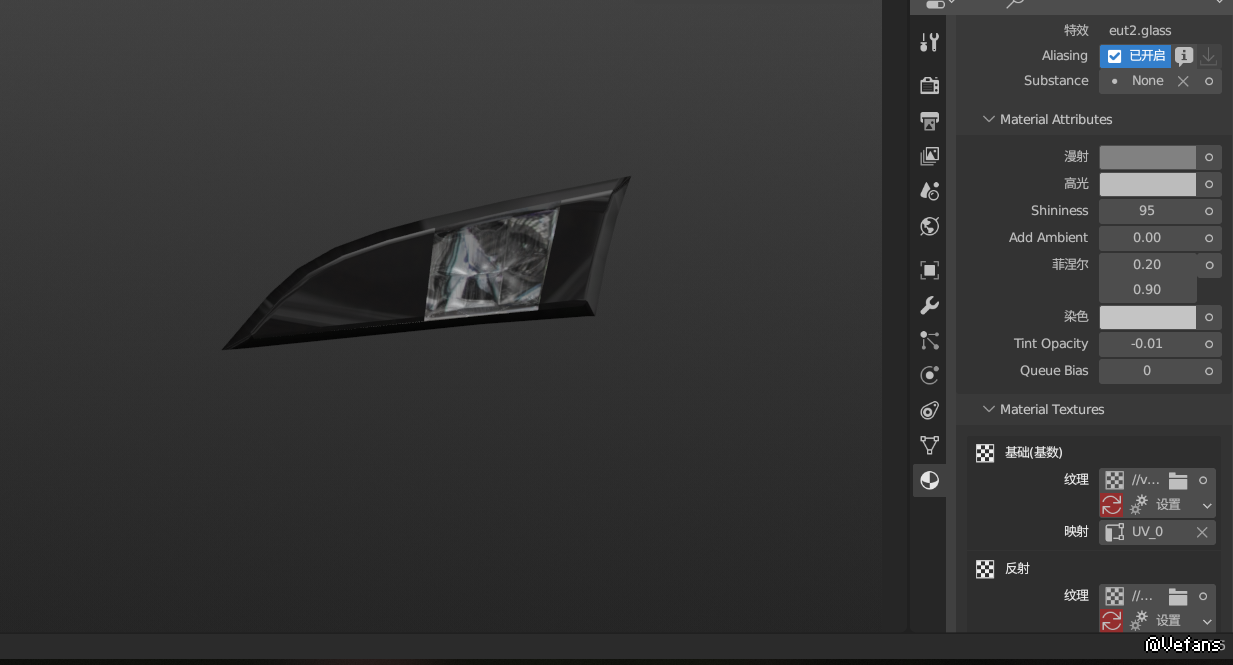Animate Fresnel (菲涅尔) property dot

pos(1209,265)
